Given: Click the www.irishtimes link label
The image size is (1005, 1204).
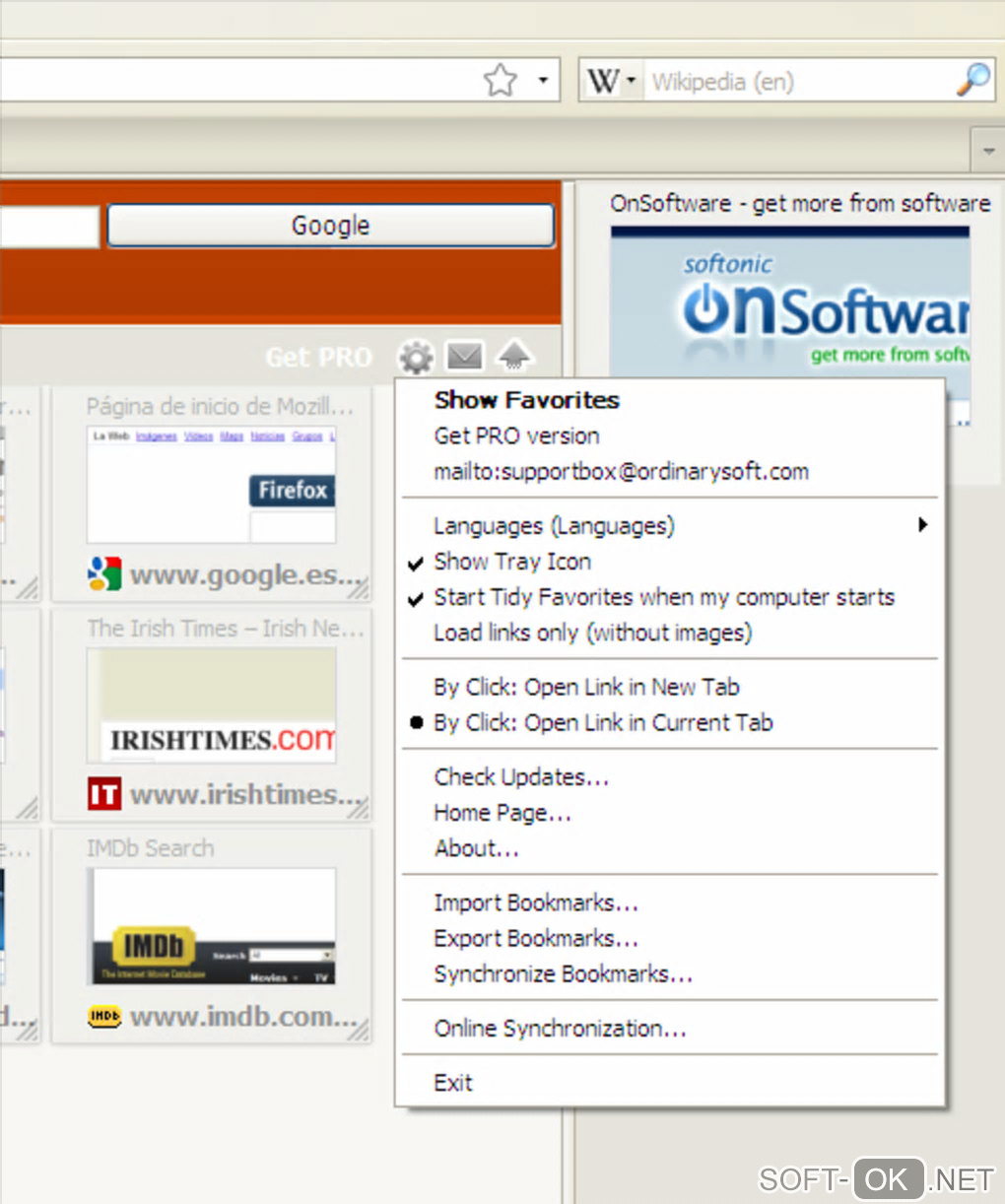Looking at the screenshot, I should pos(246,794).
